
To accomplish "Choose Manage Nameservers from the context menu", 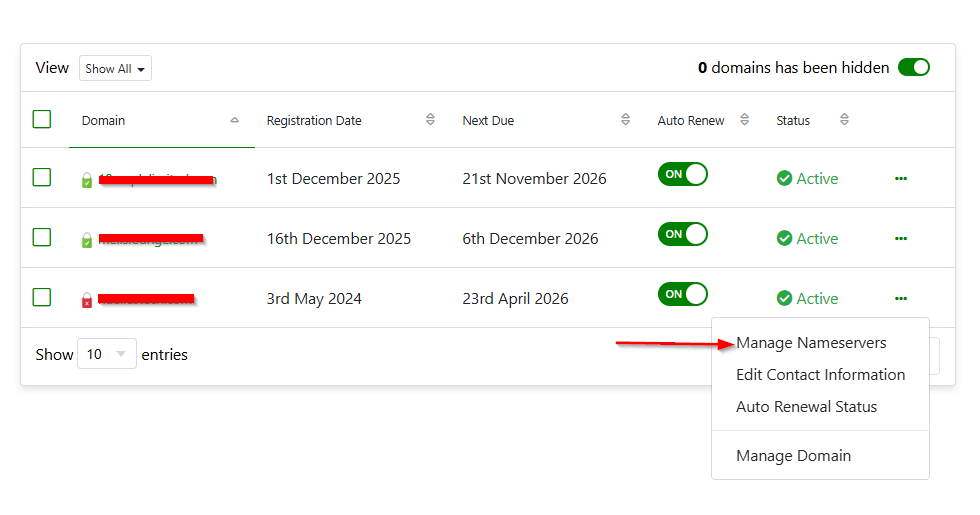I will (811, 343).
